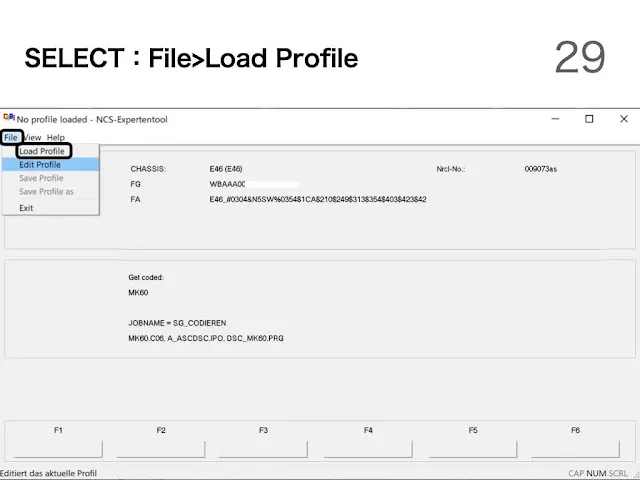
Task: Click the button under F5
Action: click(x=473, y=449)
